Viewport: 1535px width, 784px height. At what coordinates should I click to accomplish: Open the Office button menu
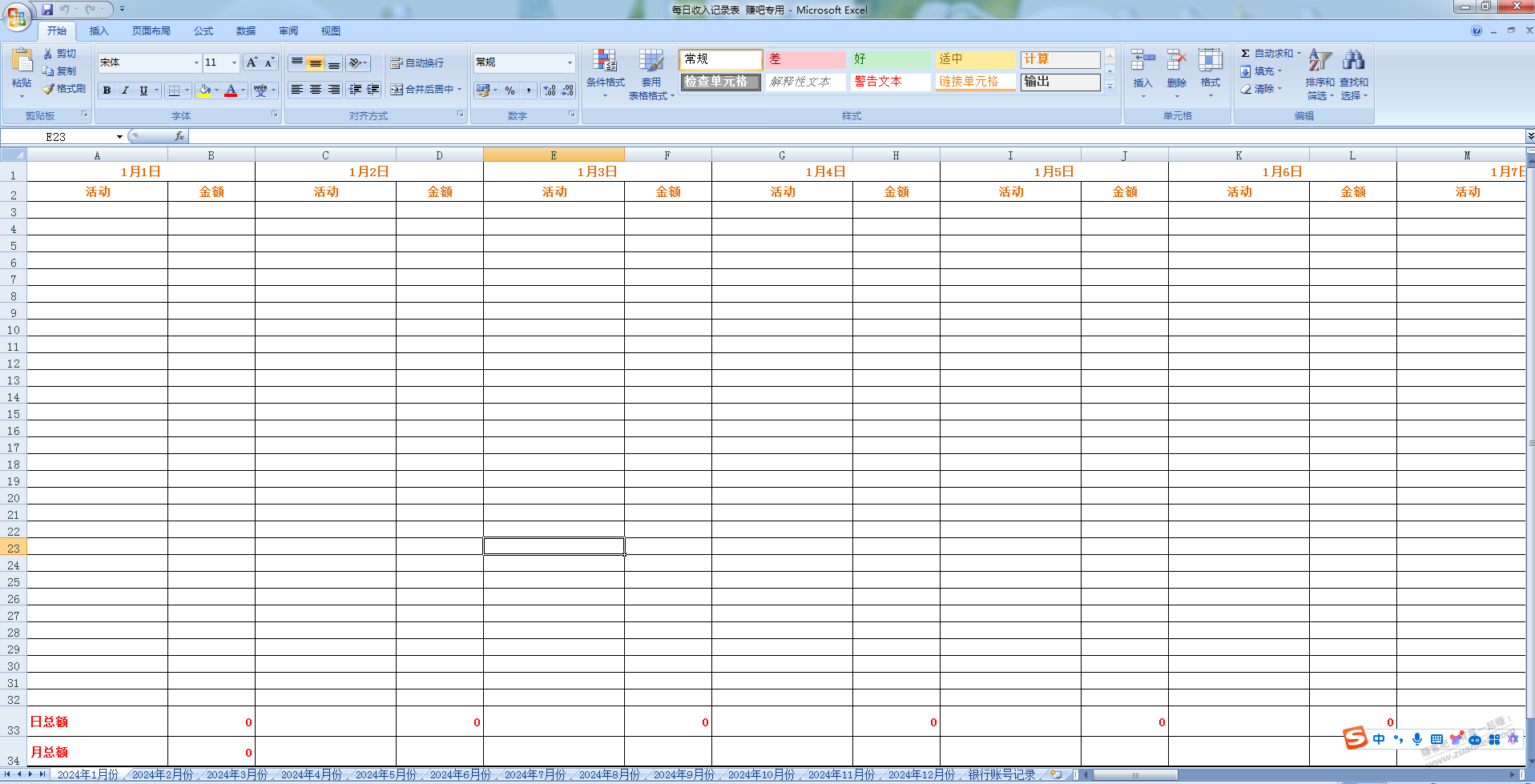coord(16,15)
